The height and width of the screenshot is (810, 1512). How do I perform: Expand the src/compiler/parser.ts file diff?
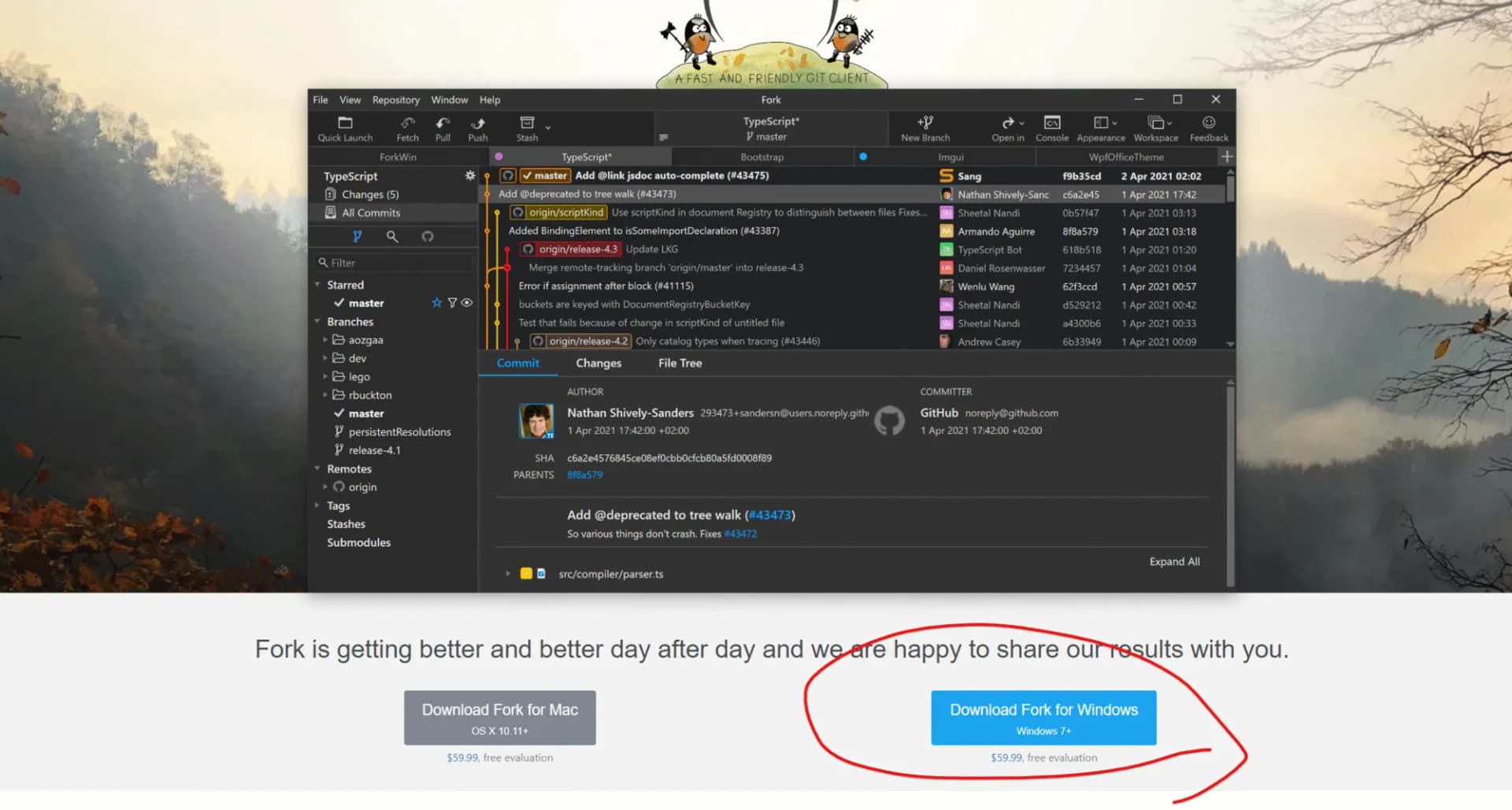[508, 574]
